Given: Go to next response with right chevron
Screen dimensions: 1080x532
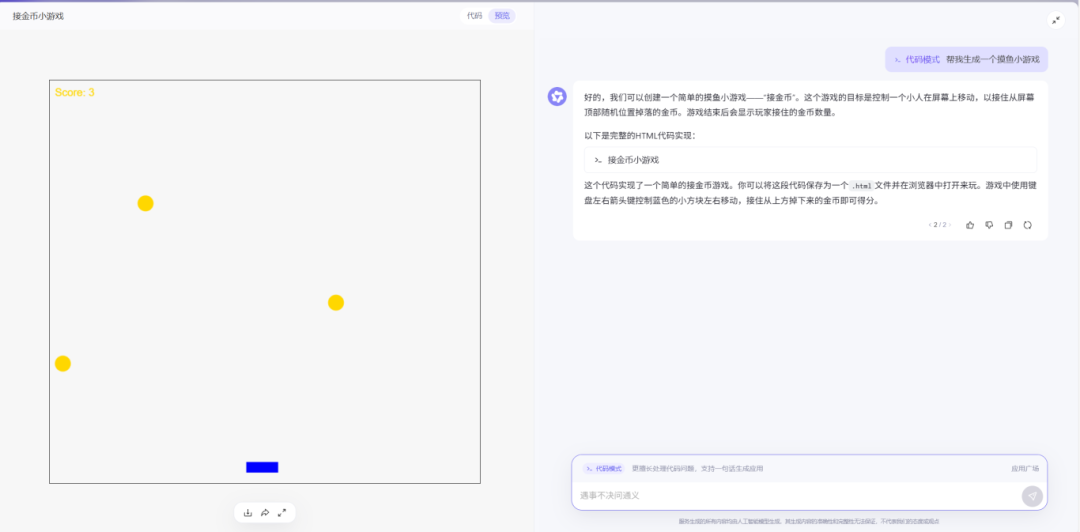Looking at the screenshot, I should [x=951, y=225].
